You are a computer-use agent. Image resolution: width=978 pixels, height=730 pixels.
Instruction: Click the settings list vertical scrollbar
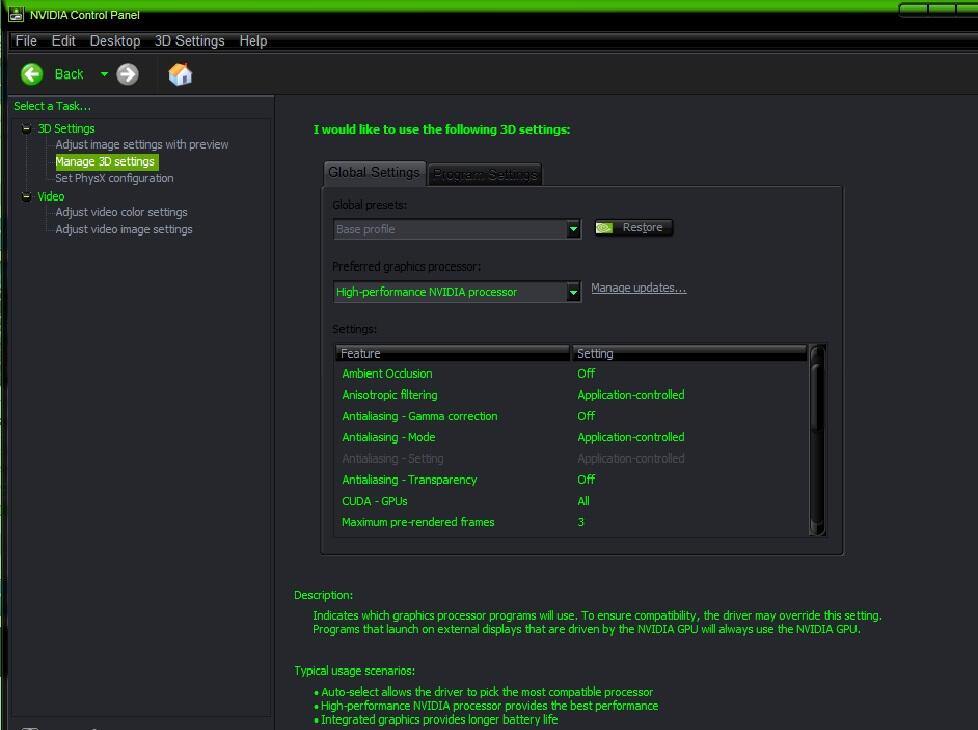pos(817,440)
